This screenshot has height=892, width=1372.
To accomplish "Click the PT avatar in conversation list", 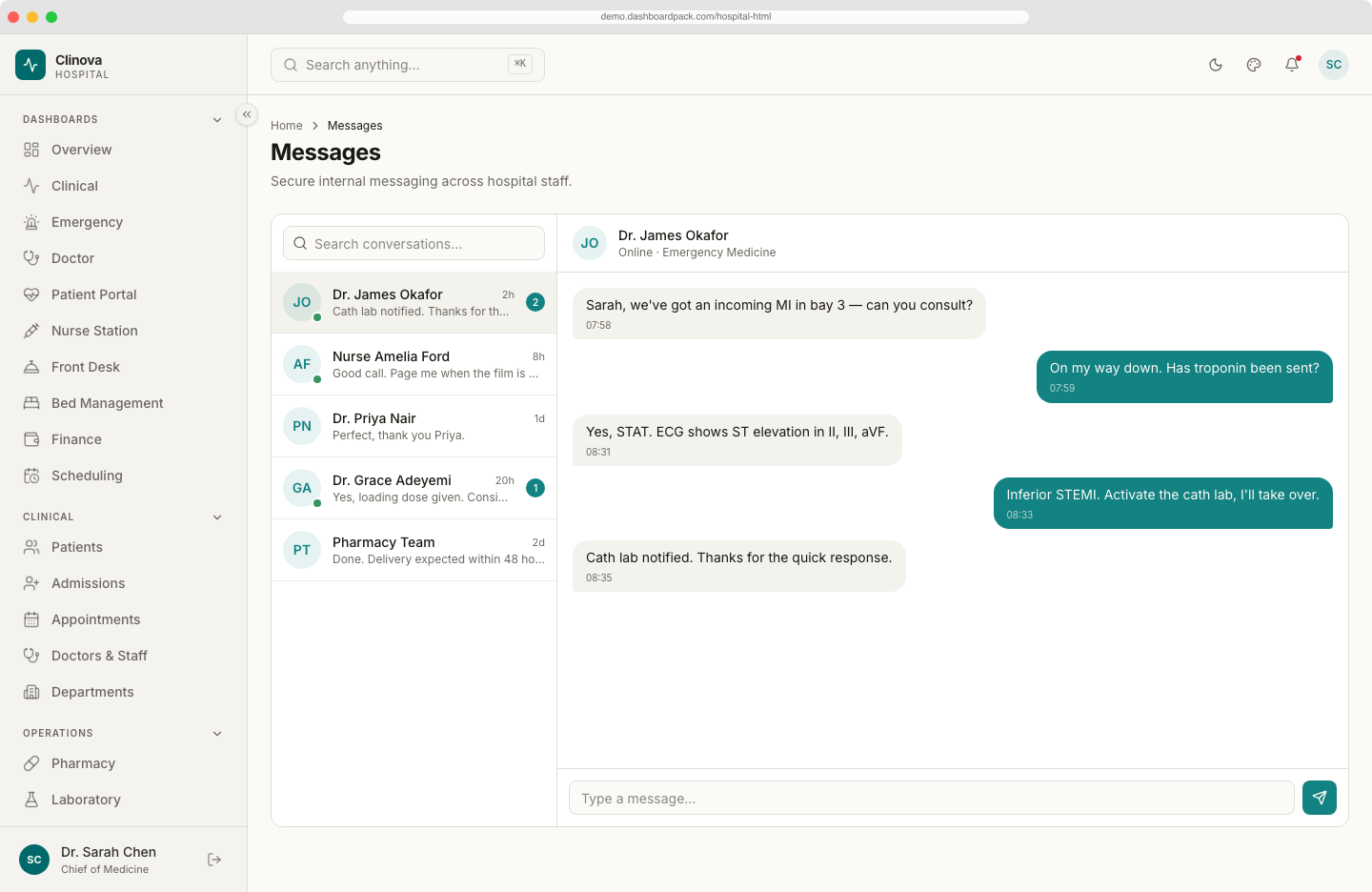I will [x=302, y=550].
